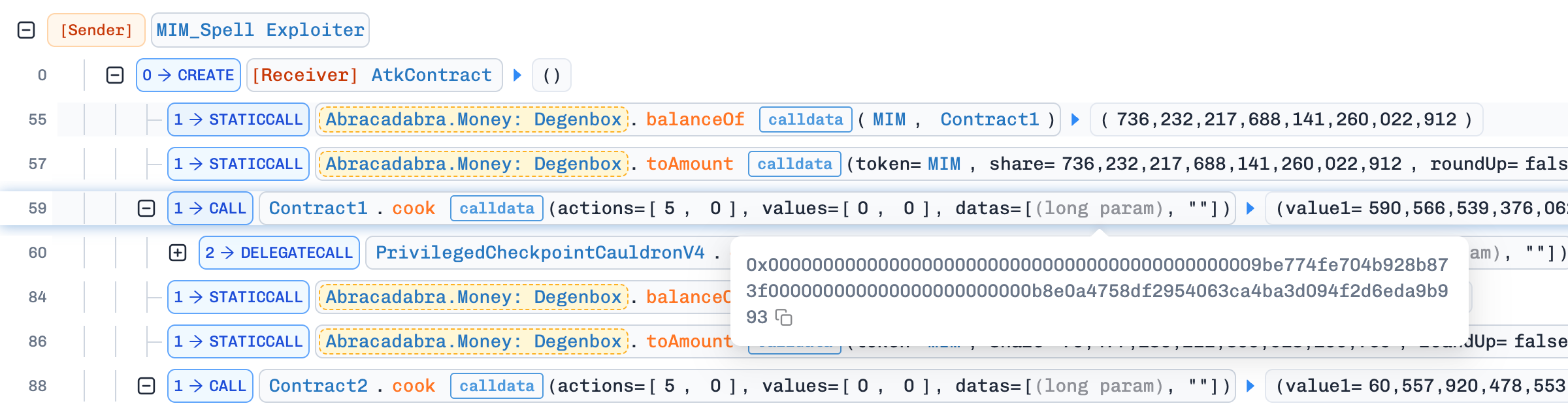Open Abracadabra.Money: Degenbox on row 55
1568x410 pixels.
coord(473,119)
